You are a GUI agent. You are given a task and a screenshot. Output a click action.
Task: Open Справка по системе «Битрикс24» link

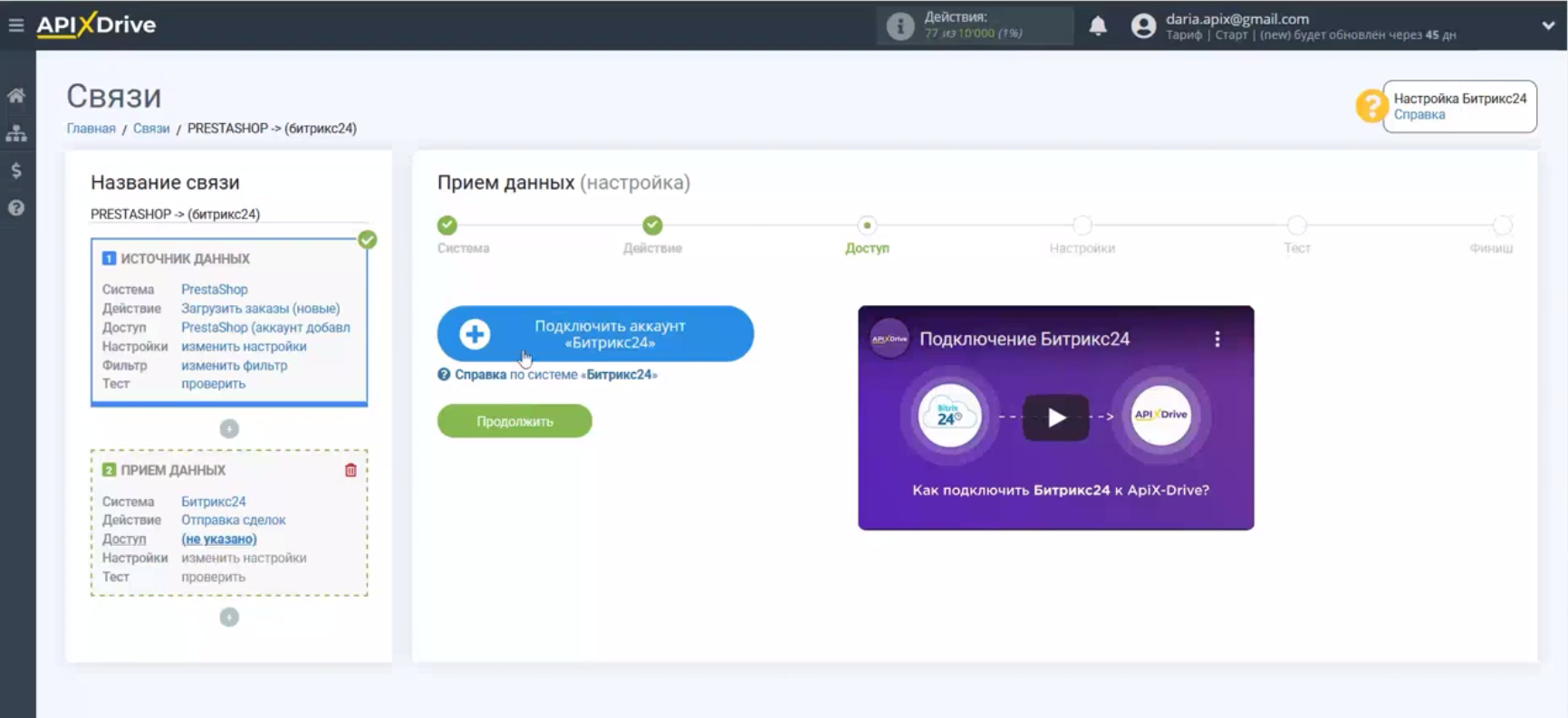coord(547,375)
